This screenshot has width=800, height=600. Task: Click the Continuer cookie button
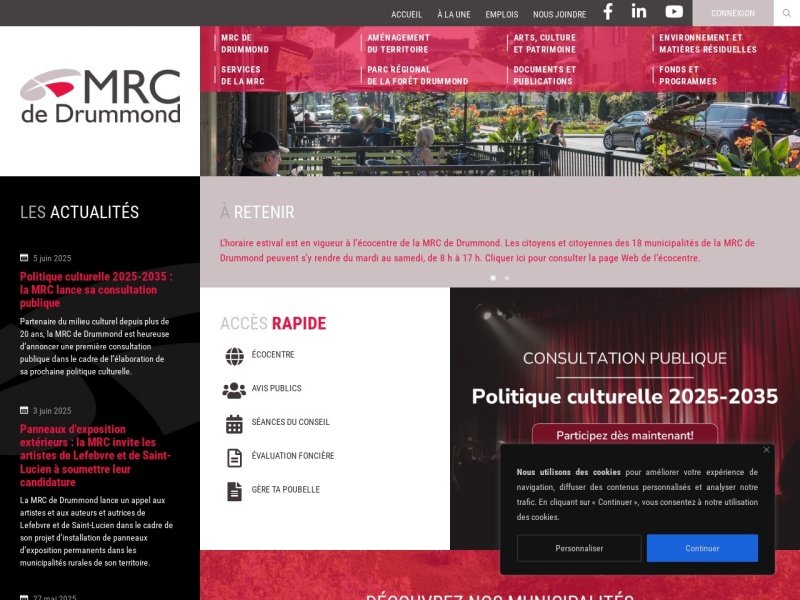point(702,548)
